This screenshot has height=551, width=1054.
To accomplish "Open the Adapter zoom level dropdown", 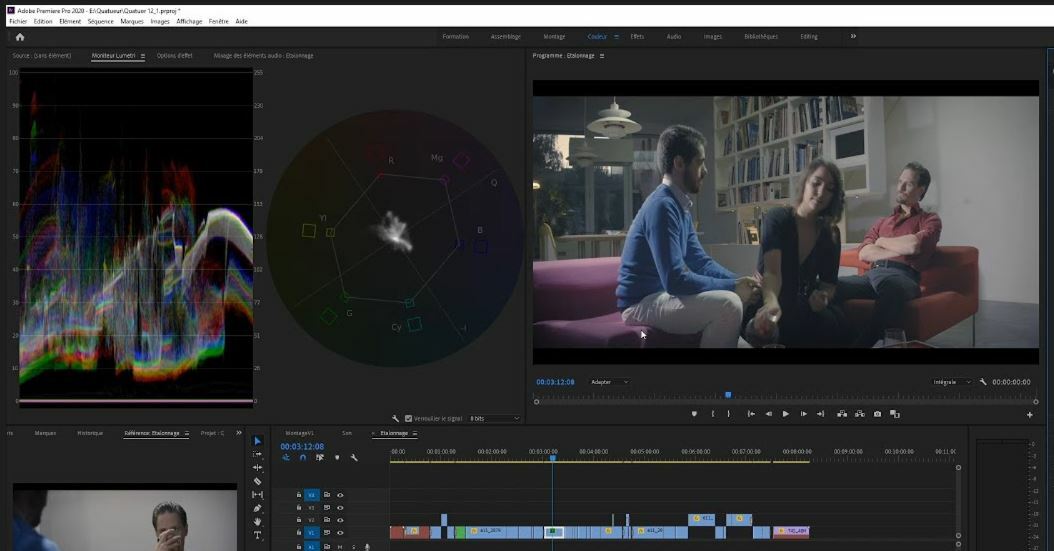I will click(610, 382).
